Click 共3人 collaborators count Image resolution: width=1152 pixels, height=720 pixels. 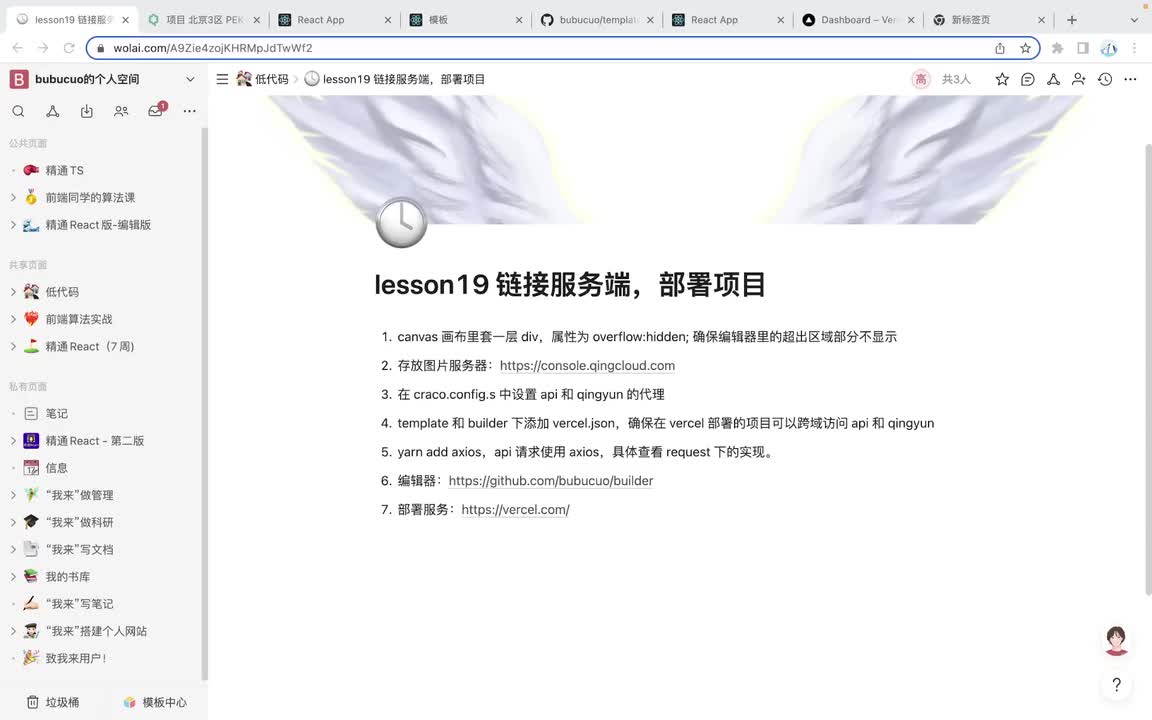click(x=956, y=79)
